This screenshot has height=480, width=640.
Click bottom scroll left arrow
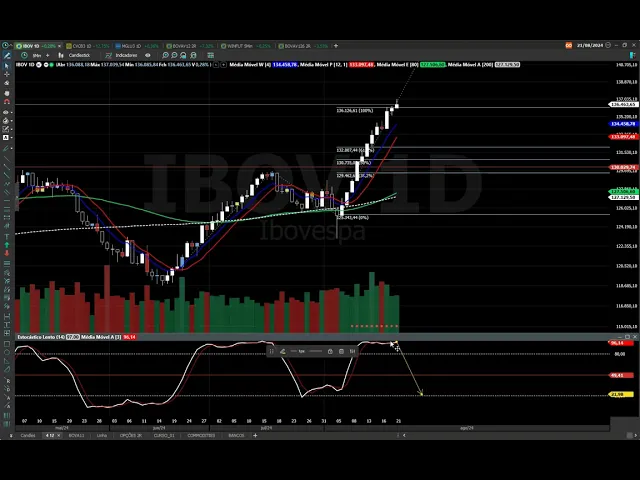click(404, 436)
